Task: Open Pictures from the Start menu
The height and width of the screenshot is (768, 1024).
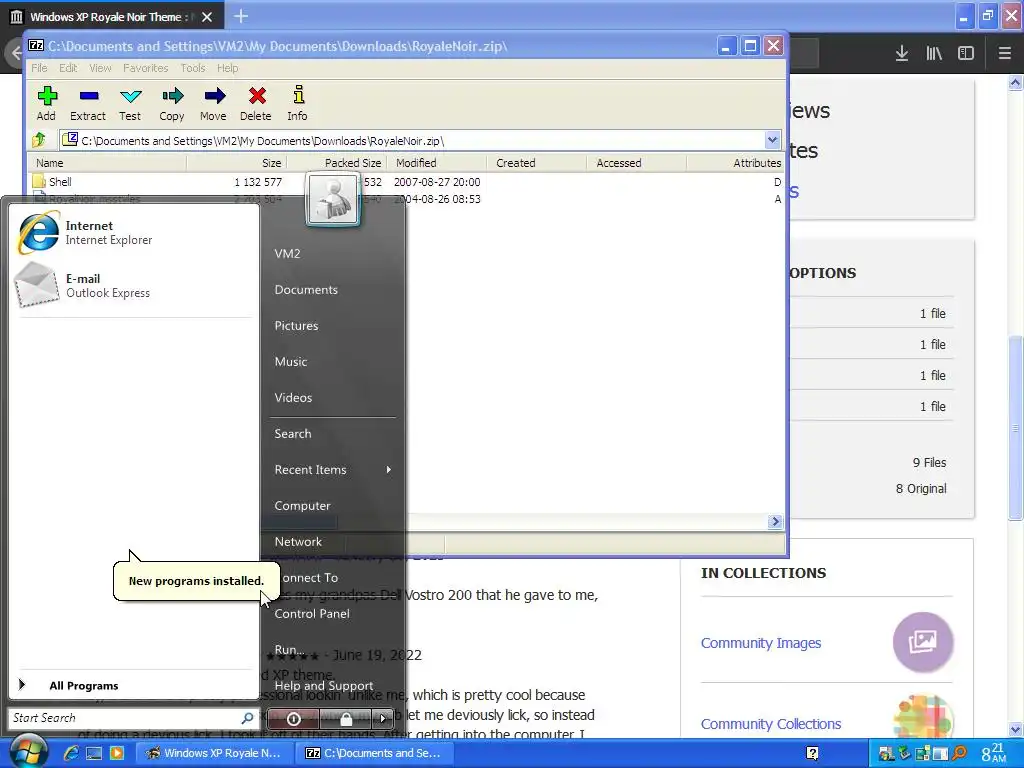Action: [x=296, y=325]
